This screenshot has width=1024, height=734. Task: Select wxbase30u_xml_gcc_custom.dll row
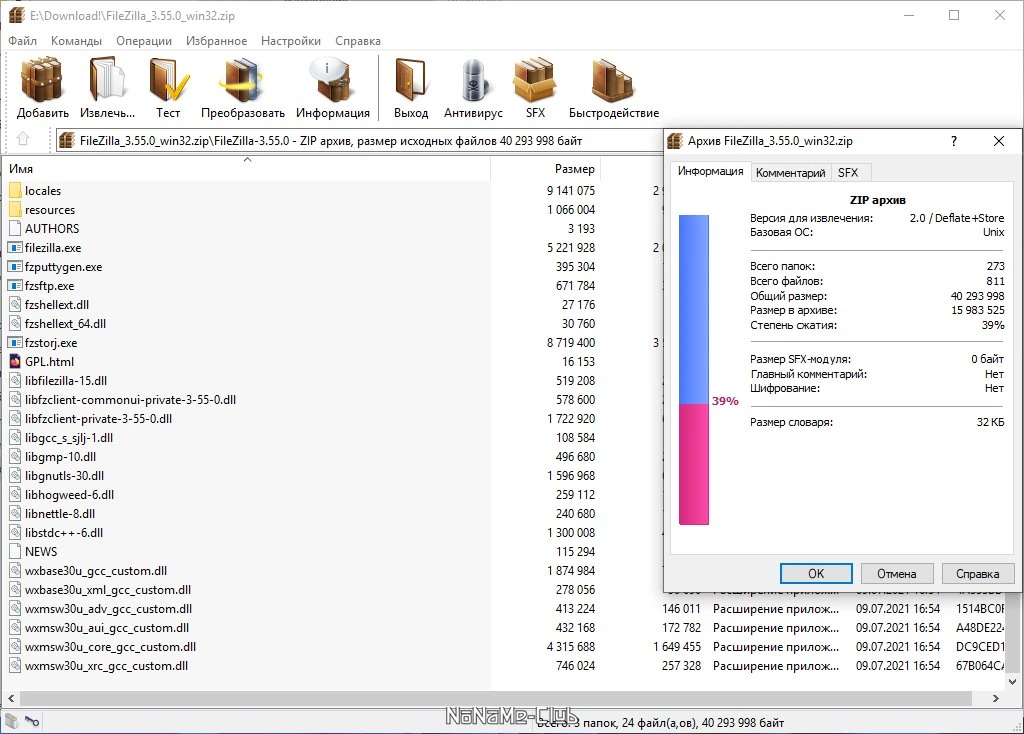pos(108,589)
